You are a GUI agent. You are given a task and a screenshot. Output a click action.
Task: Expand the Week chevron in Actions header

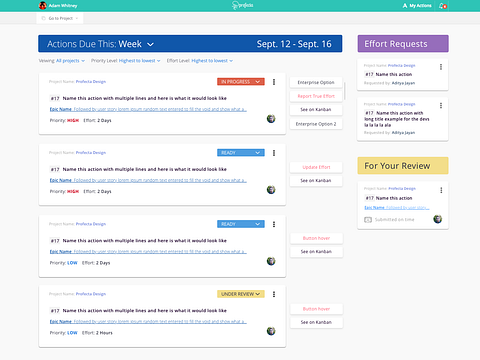click(151, 44)
